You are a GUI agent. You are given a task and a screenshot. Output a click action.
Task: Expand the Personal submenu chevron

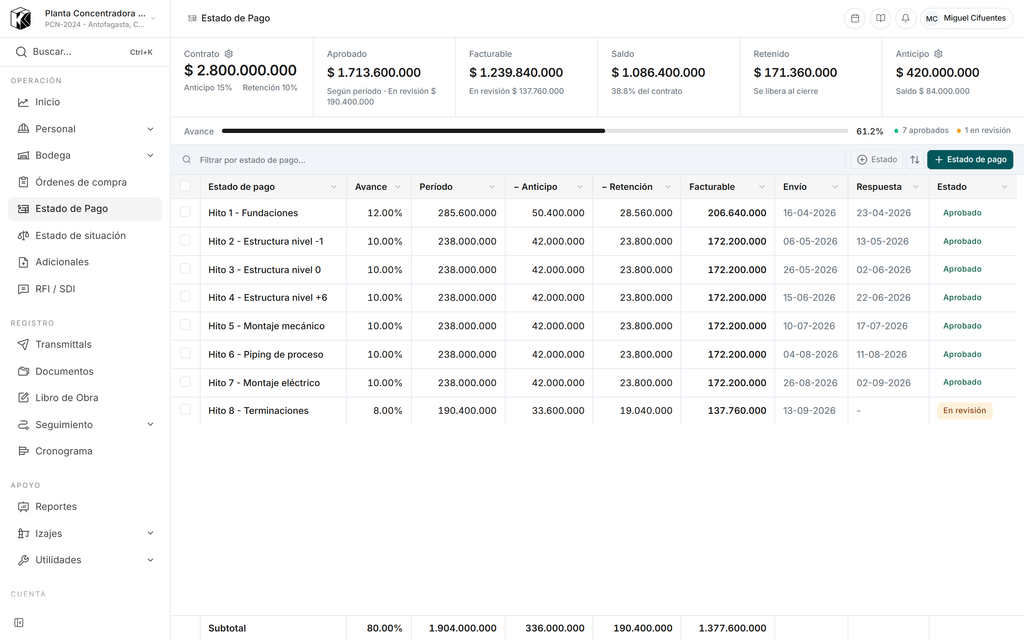coord(150,129)
